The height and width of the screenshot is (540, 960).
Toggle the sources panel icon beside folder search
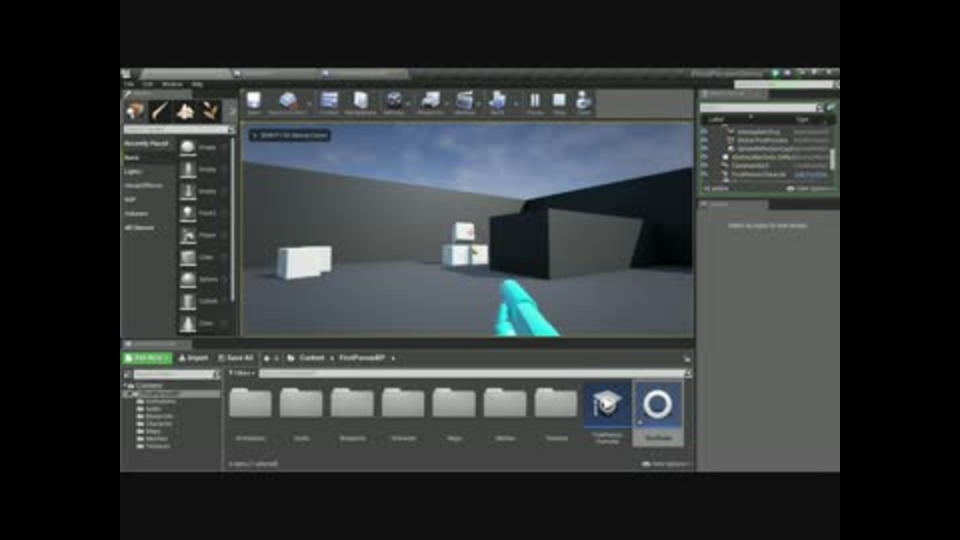click(x=127, y=374)
